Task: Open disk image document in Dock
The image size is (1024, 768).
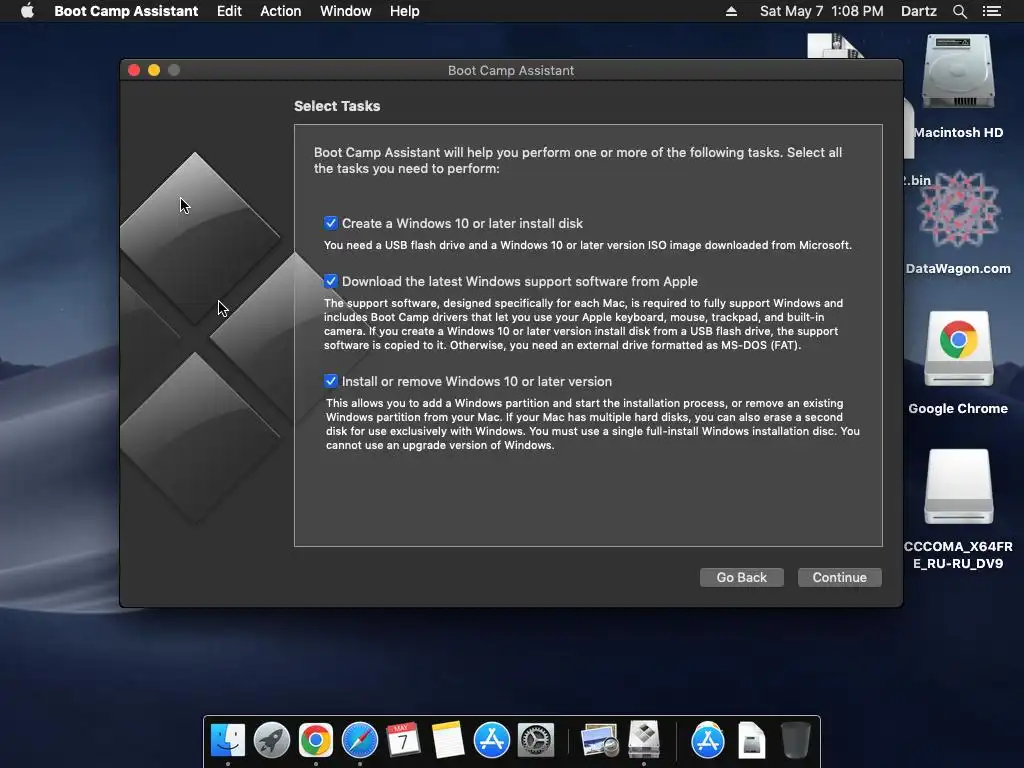Action: coord(752,741)
